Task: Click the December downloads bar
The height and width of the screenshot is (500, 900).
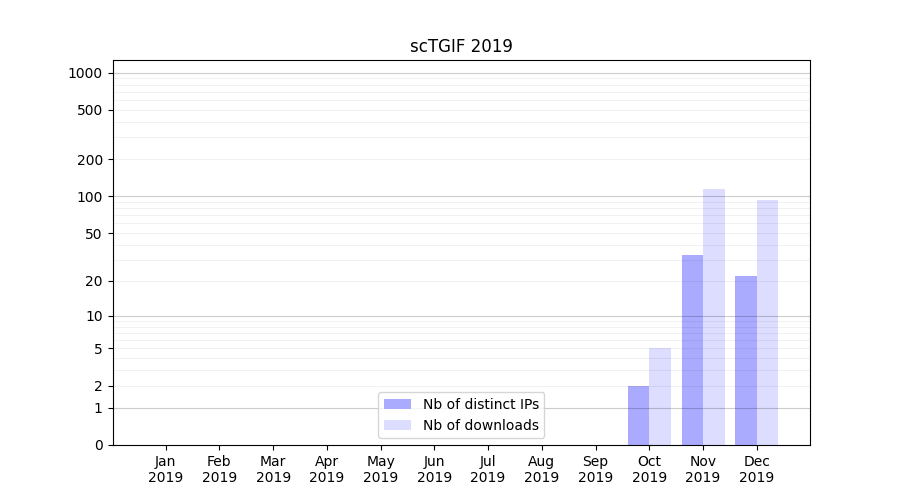Action: point(767,322)
